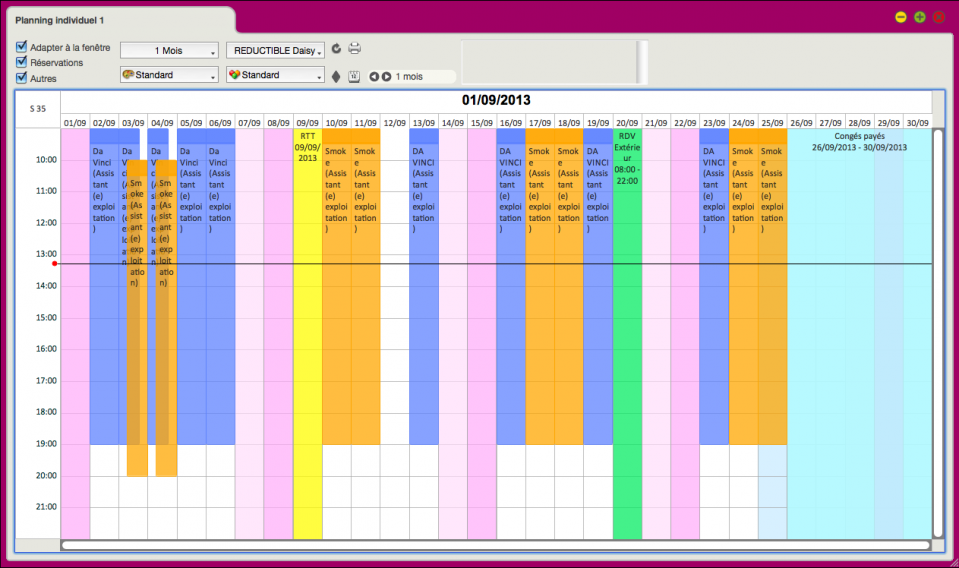This screenshot has width=959, height=568.
Task: Click the refresh planning icon
Action: pos(336,49)
